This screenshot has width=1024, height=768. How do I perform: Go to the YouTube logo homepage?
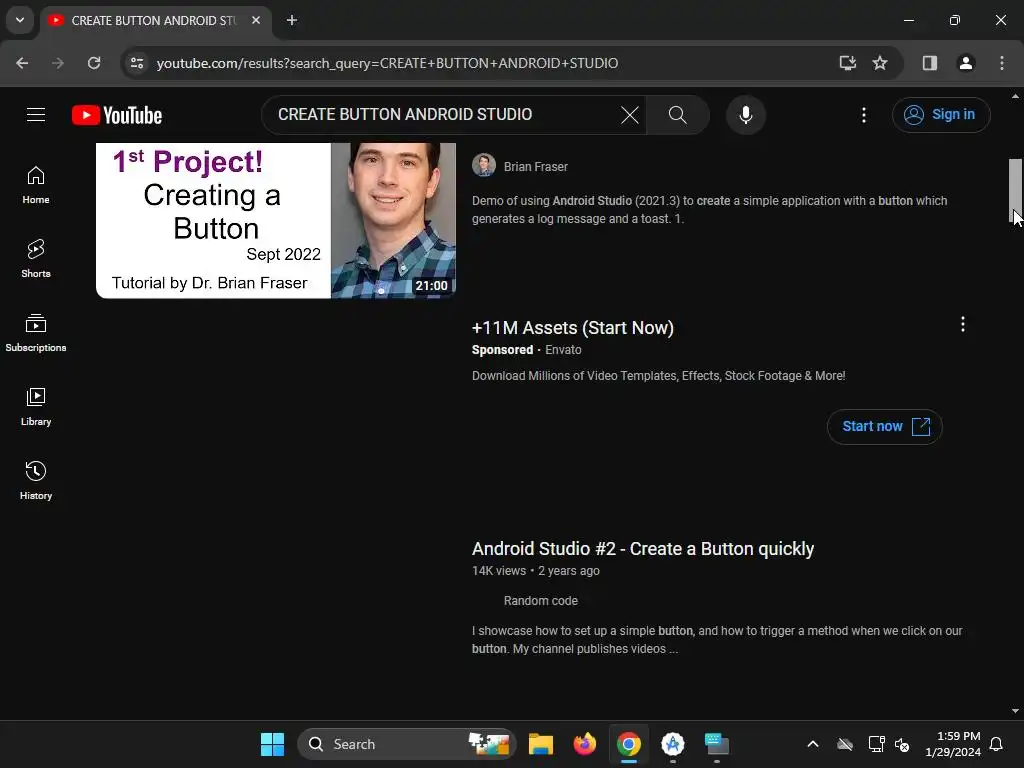tap(117, 115)
